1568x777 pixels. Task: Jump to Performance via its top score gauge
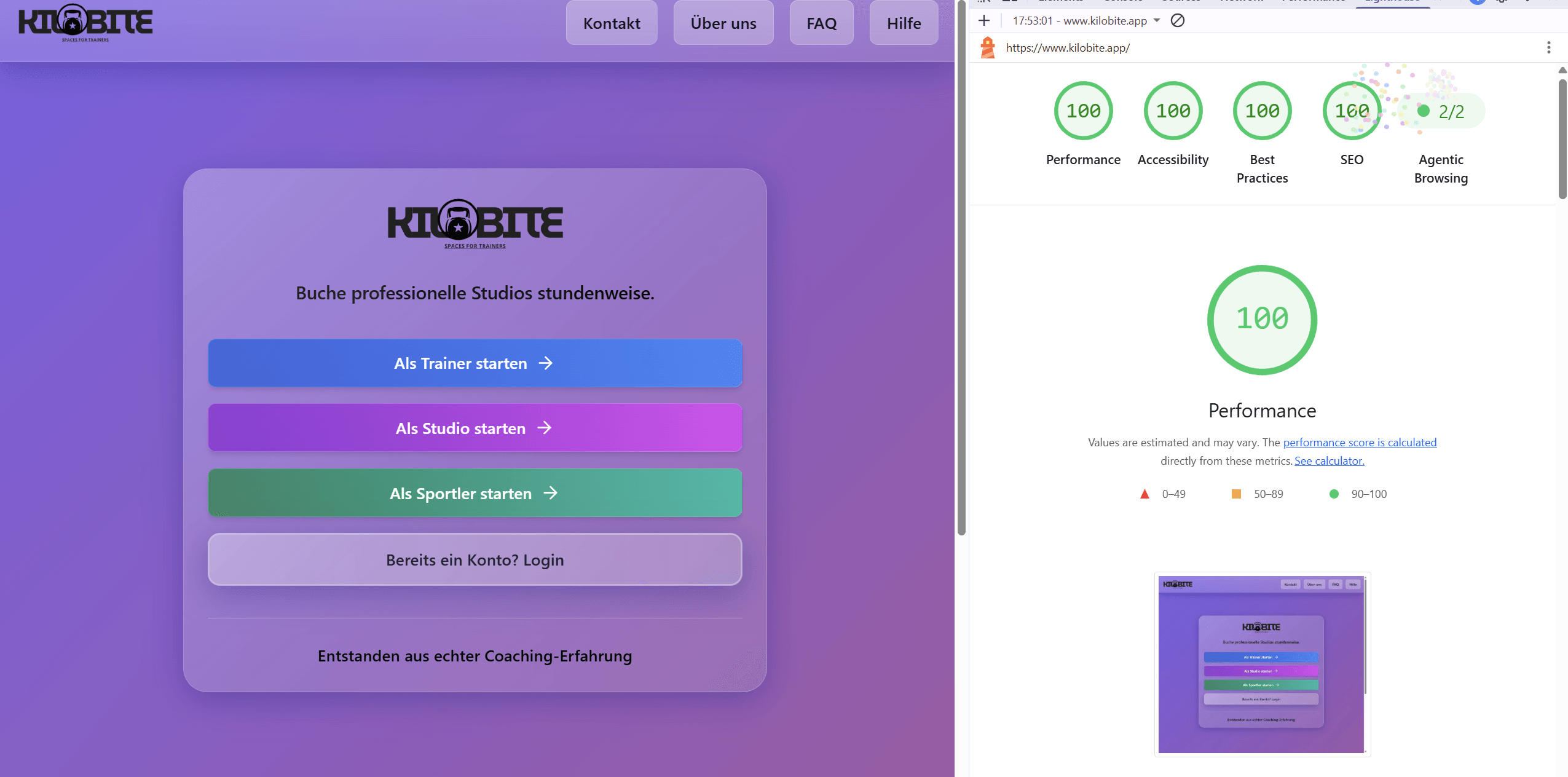tap(1084, 111)
